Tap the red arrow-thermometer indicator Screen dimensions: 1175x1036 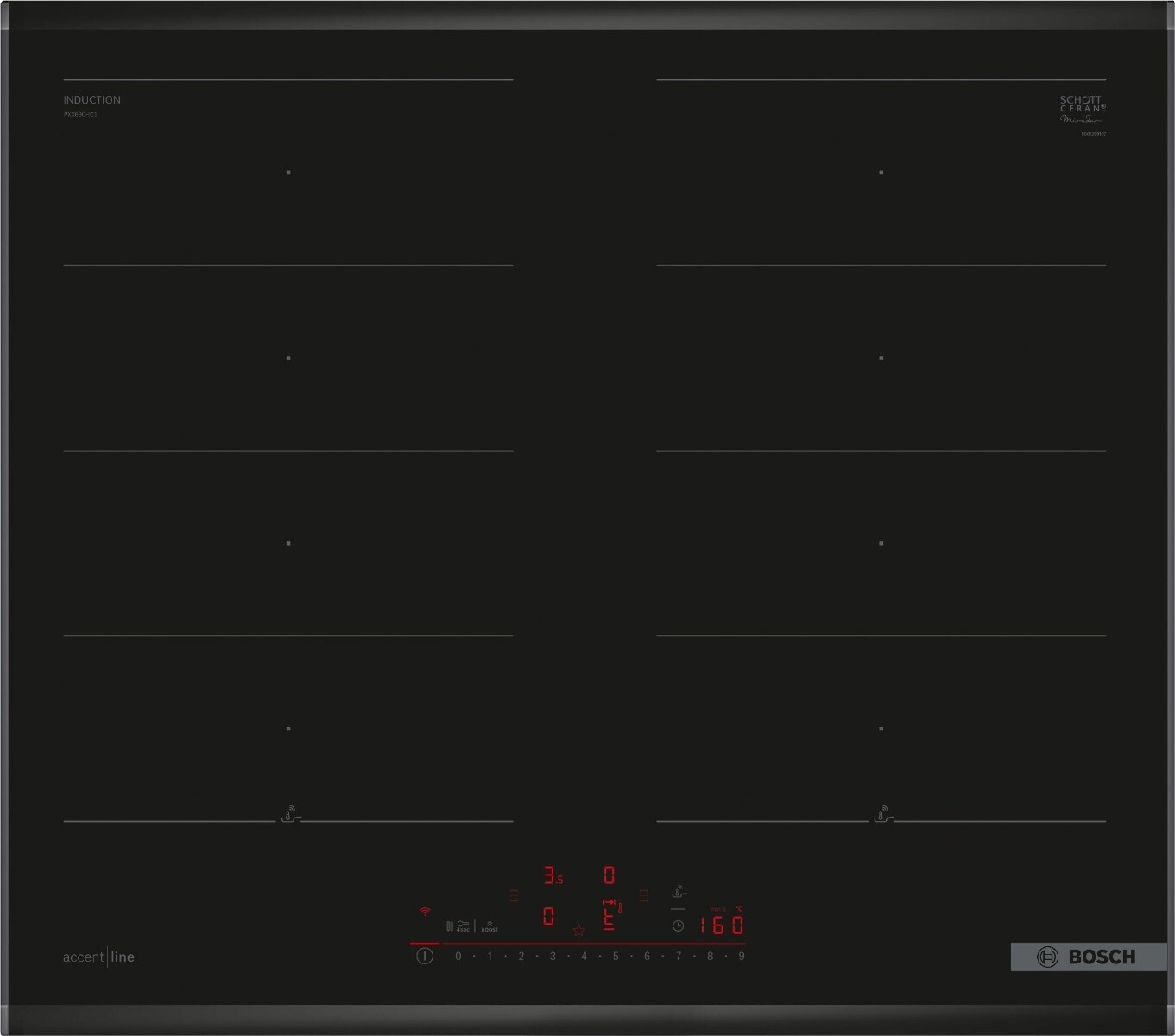click(x=613, y=905)
